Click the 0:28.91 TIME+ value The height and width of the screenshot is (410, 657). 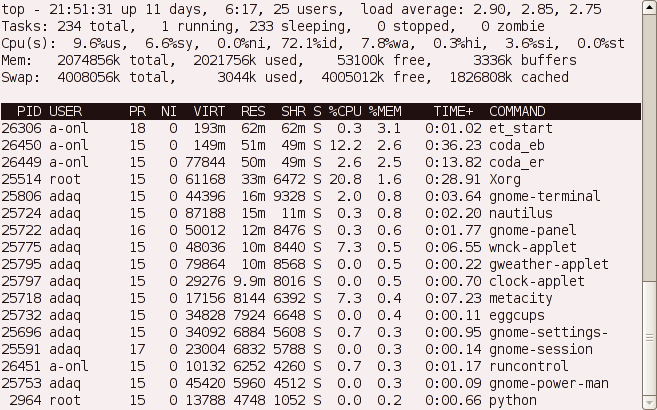453,180
